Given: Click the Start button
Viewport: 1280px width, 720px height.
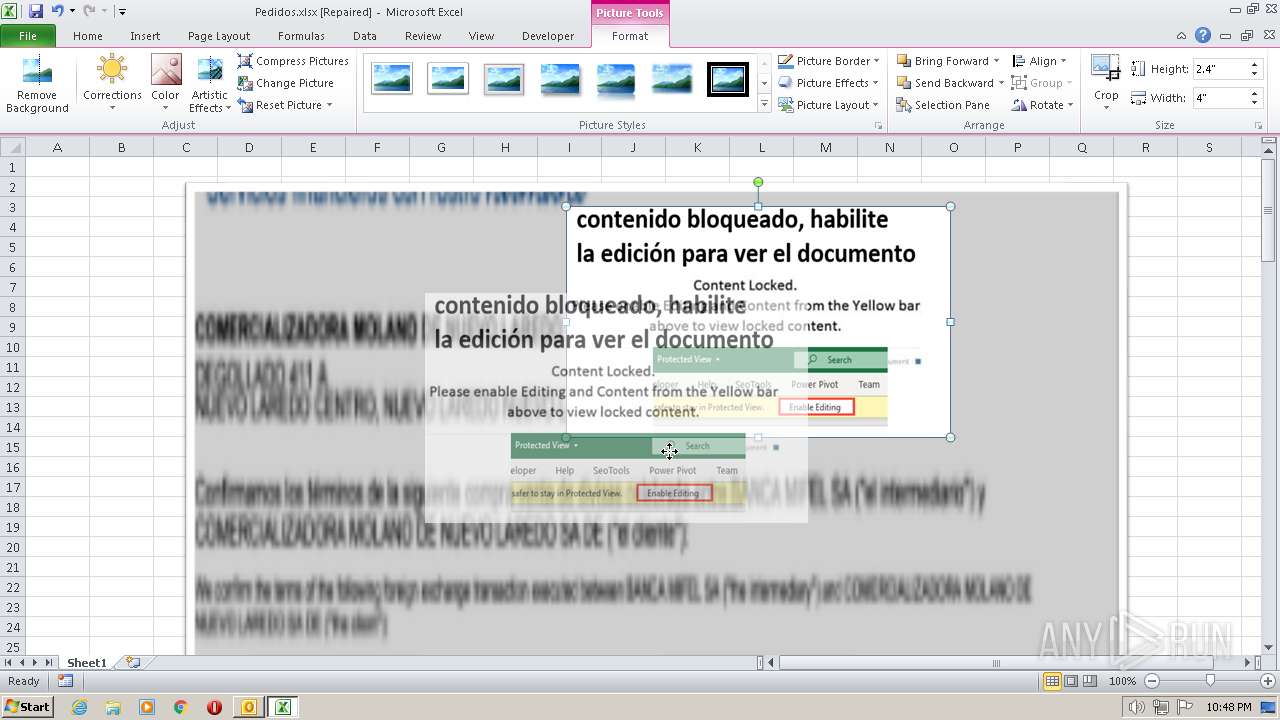Looking at the screenshot, I should 27,707.
